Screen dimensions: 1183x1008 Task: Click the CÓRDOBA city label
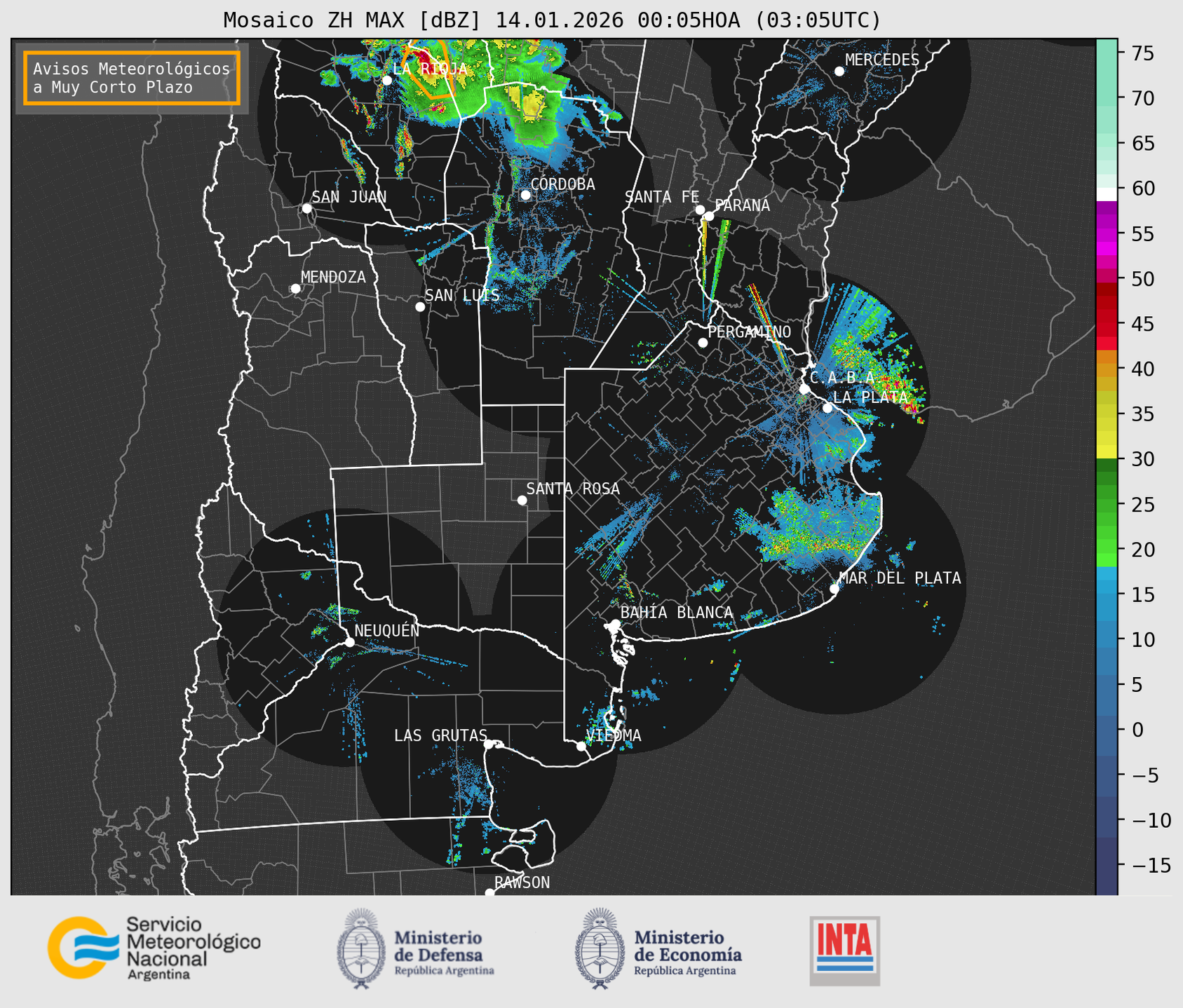coord(562,184)
